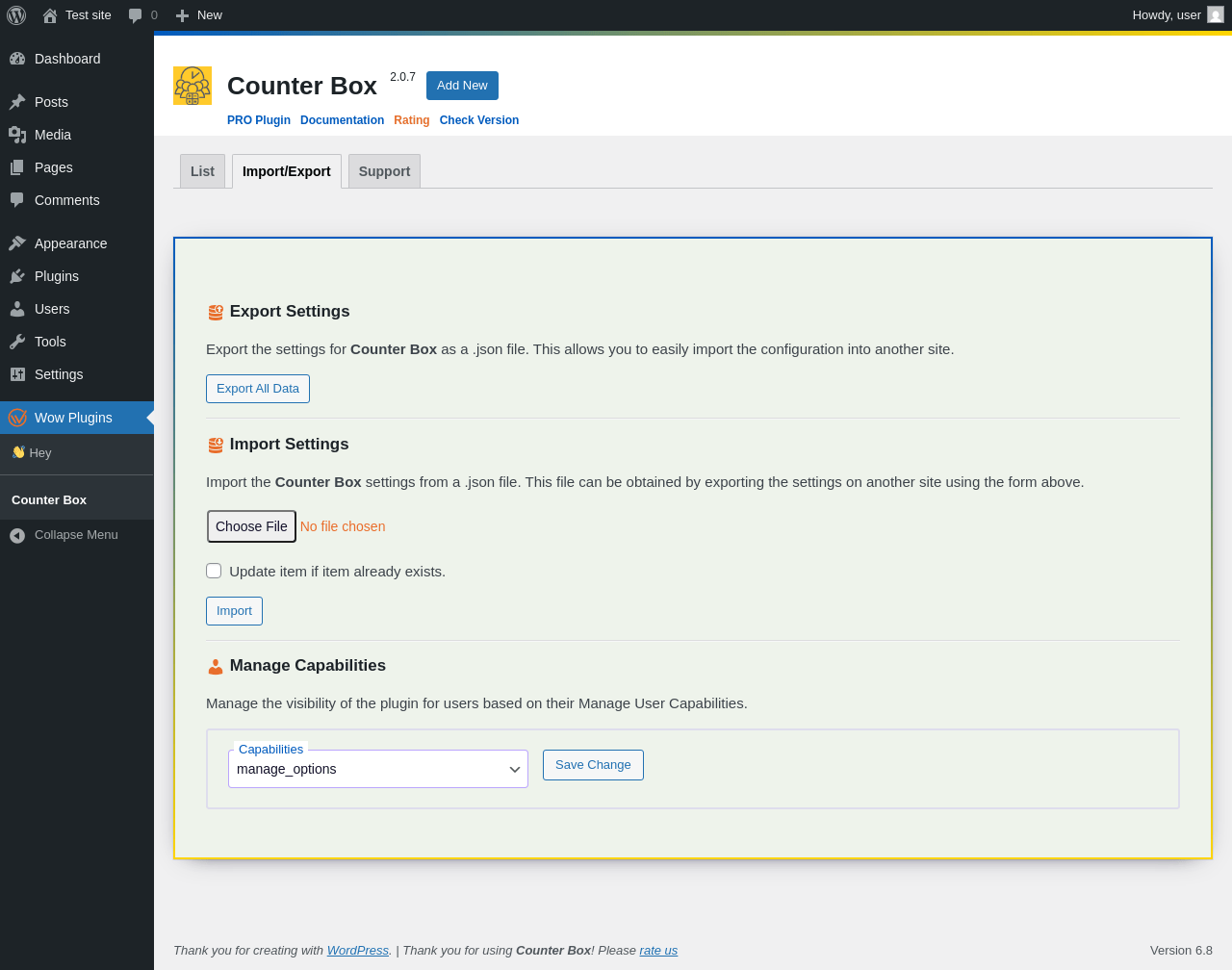Click the No file chosen text
The height and width of the screenshot is (970, 1232).
(343, 526)
